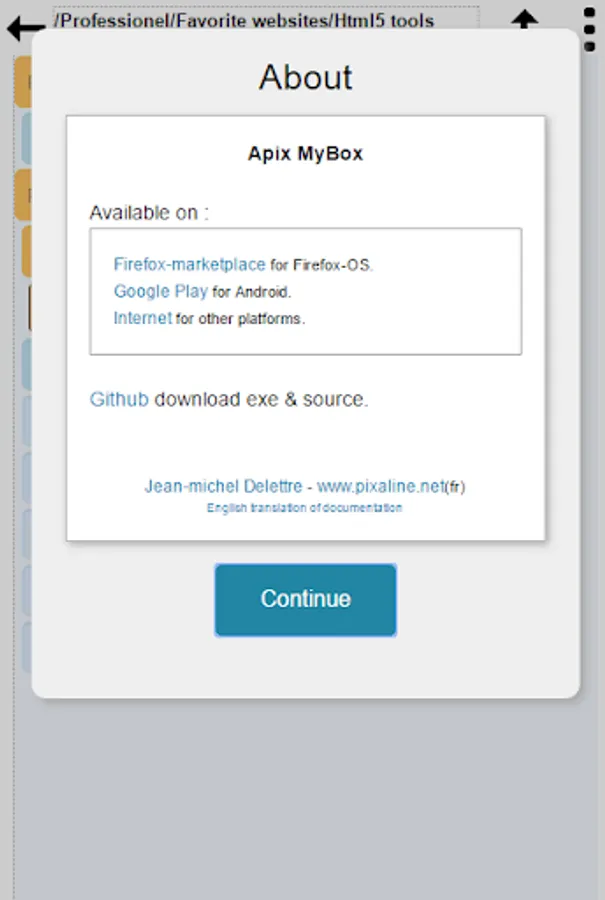The width and height of the screenshot is (605, 900).
Task: Click the Apix MyBox title text
Action: (306, 154)
